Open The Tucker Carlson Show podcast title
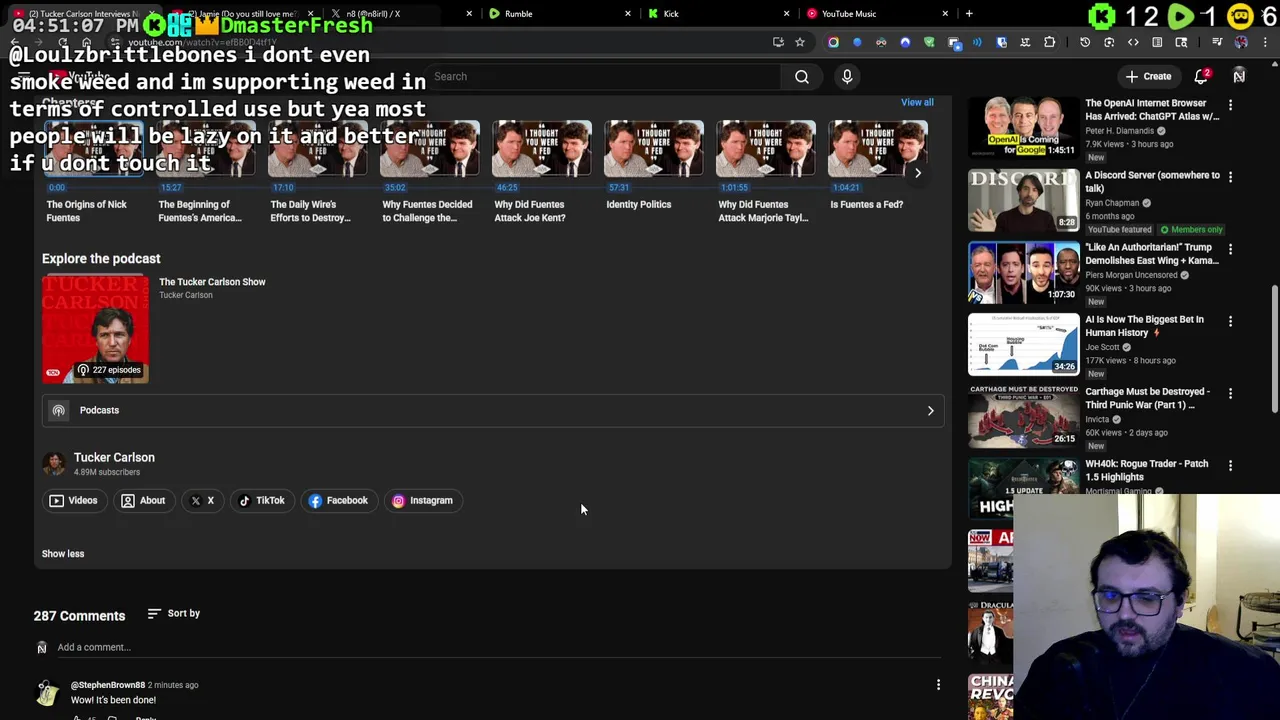Image resolution: width=1280 pixels, height=720 pixels. pyautogui.click(x=212, y=282)
